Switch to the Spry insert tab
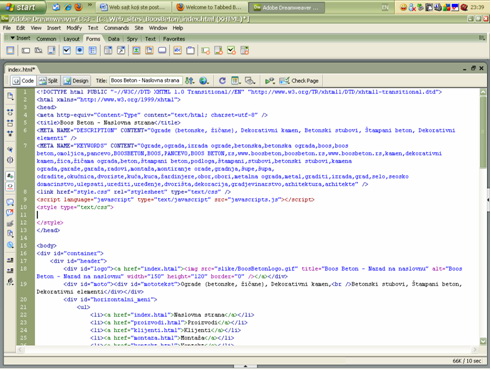Viewport: 491px width, 370px height. pos(132,39)
